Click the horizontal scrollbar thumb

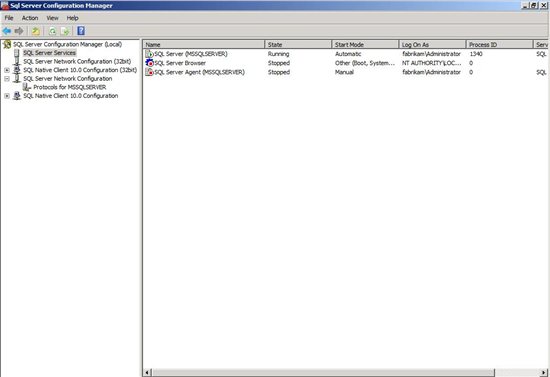pos(323,372)
